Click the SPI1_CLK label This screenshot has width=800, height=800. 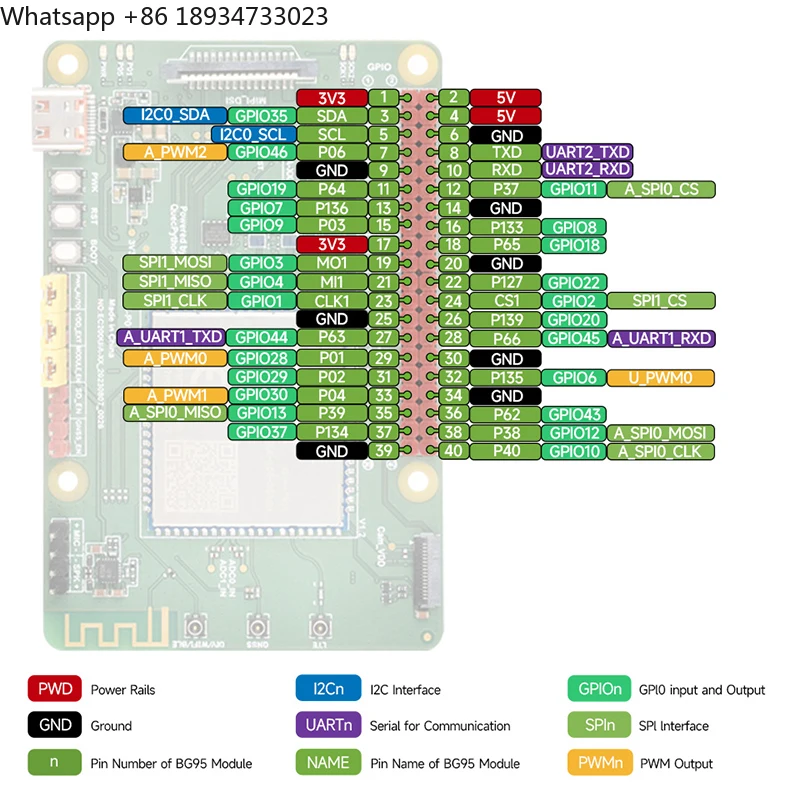[175, 301]
